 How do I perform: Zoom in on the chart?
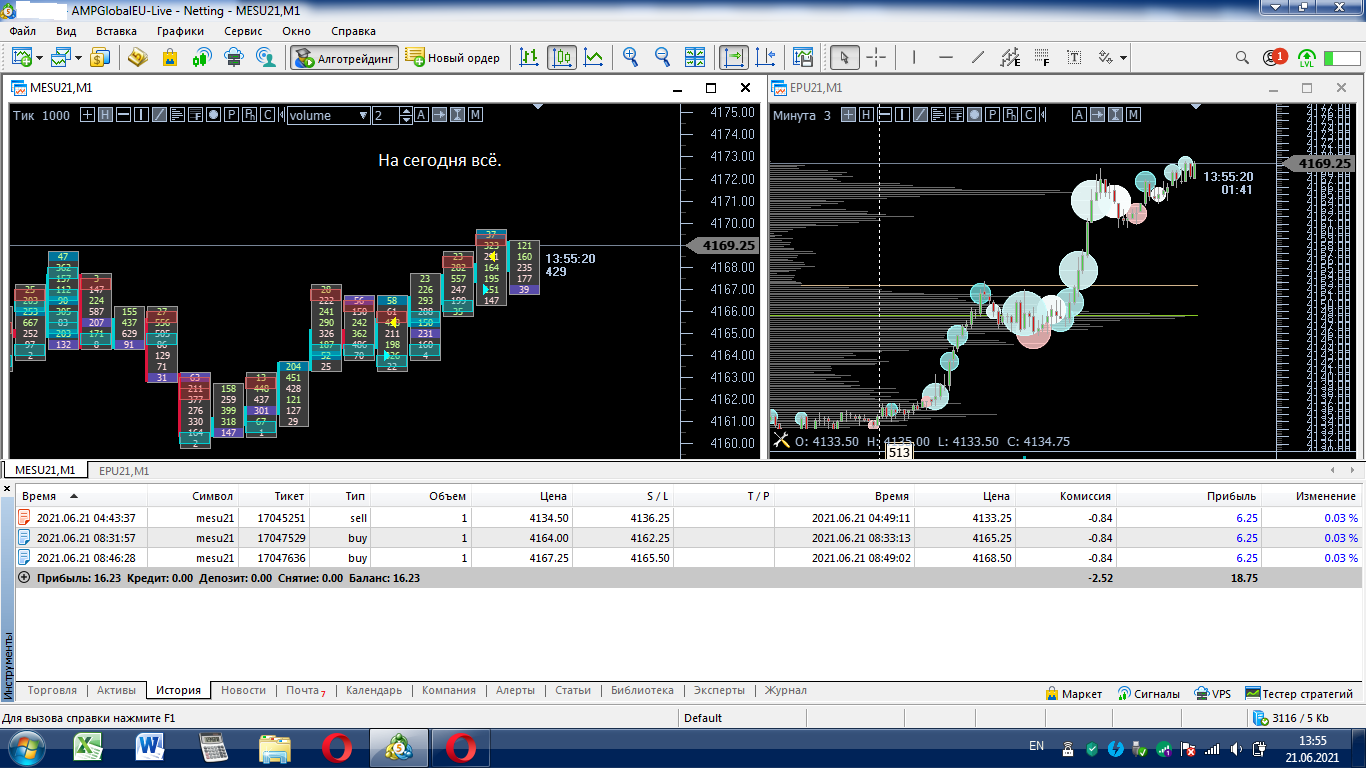630,58
